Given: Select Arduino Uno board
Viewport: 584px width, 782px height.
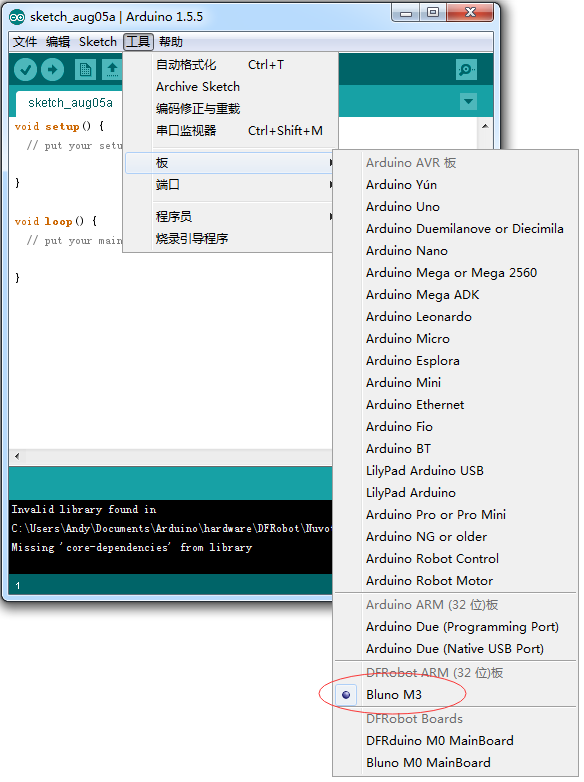Looking at the screenshot, I should point(456,207).
